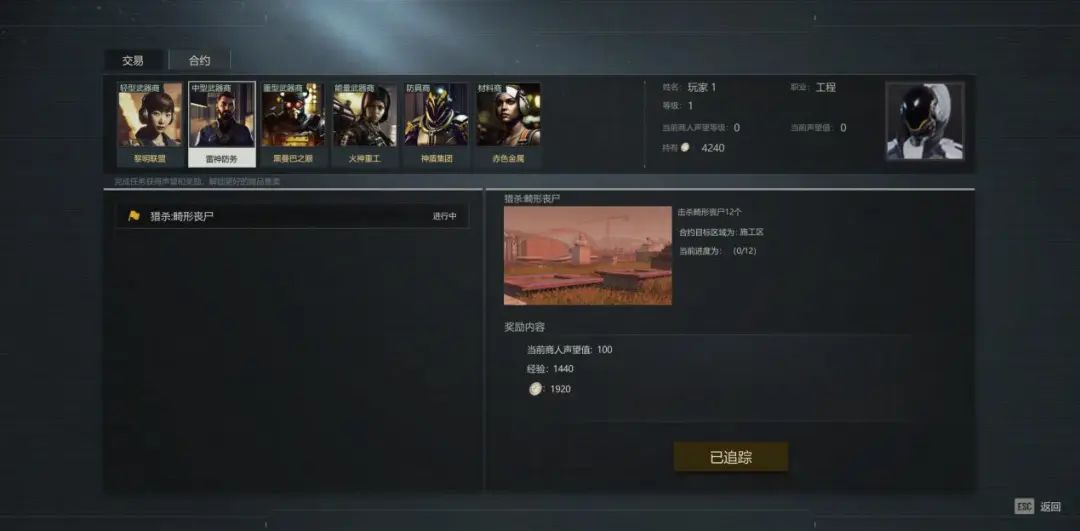The image size is (1080, 531).
Task: Click the player helmet avatar portrait
Action: click(x=925, y=122)
